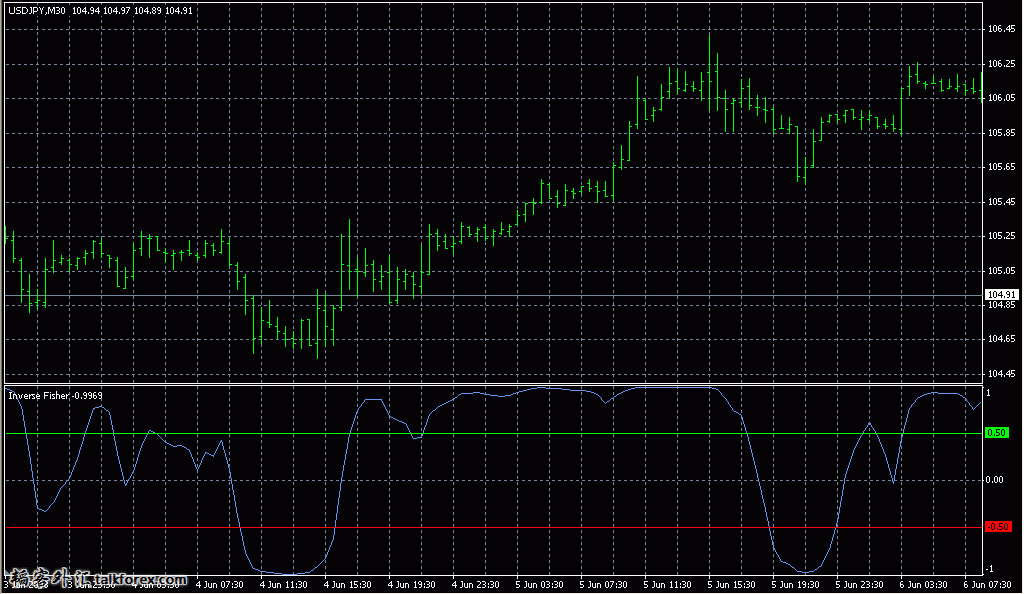Select the 5 Jun 03:30 time label

(x=538, y=584)
